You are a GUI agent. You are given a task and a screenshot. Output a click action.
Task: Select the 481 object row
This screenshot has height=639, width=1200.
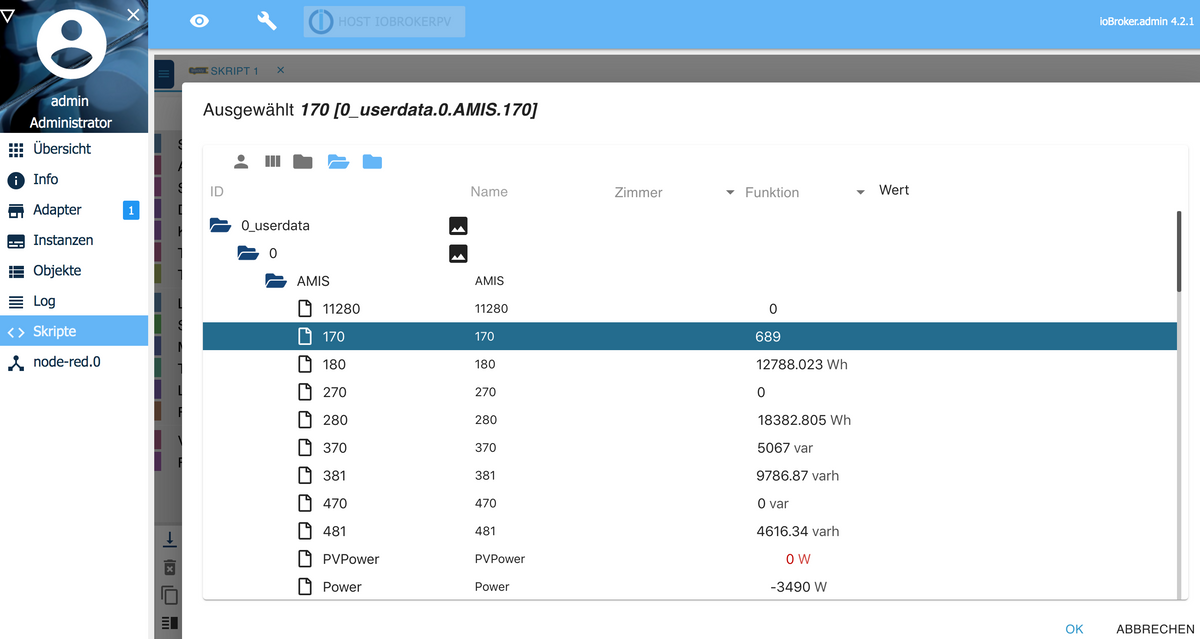(690, 531)
